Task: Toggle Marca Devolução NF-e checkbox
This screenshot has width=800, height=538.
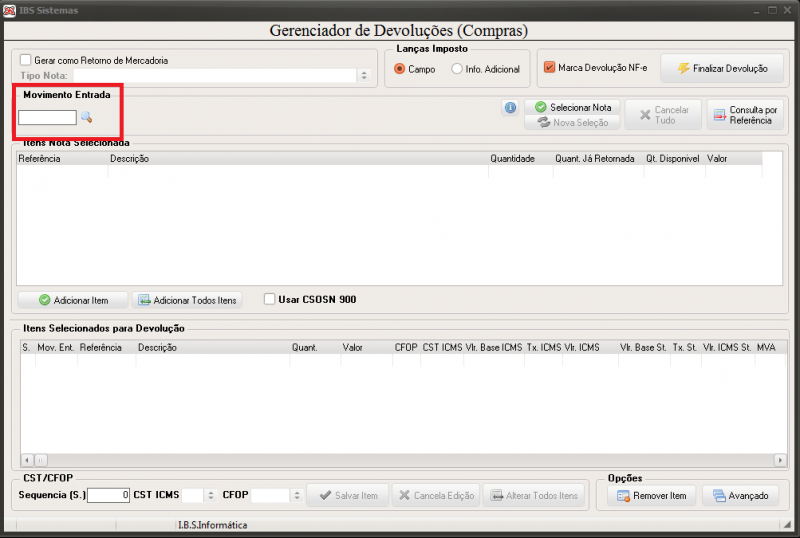Action: (x=549, y=67)
